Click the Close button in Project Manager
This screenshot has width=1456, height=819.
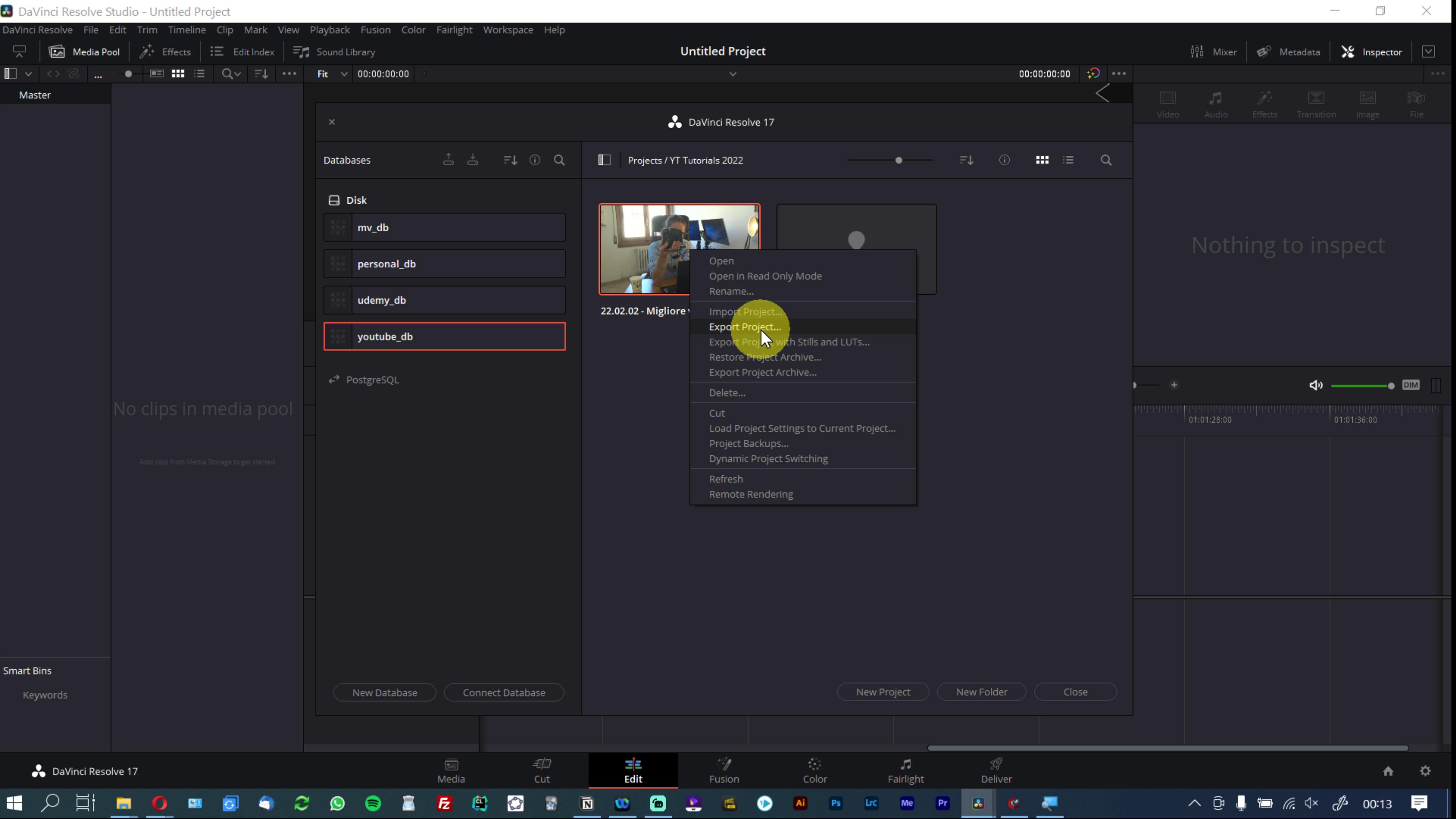[x=1075, y=692]
